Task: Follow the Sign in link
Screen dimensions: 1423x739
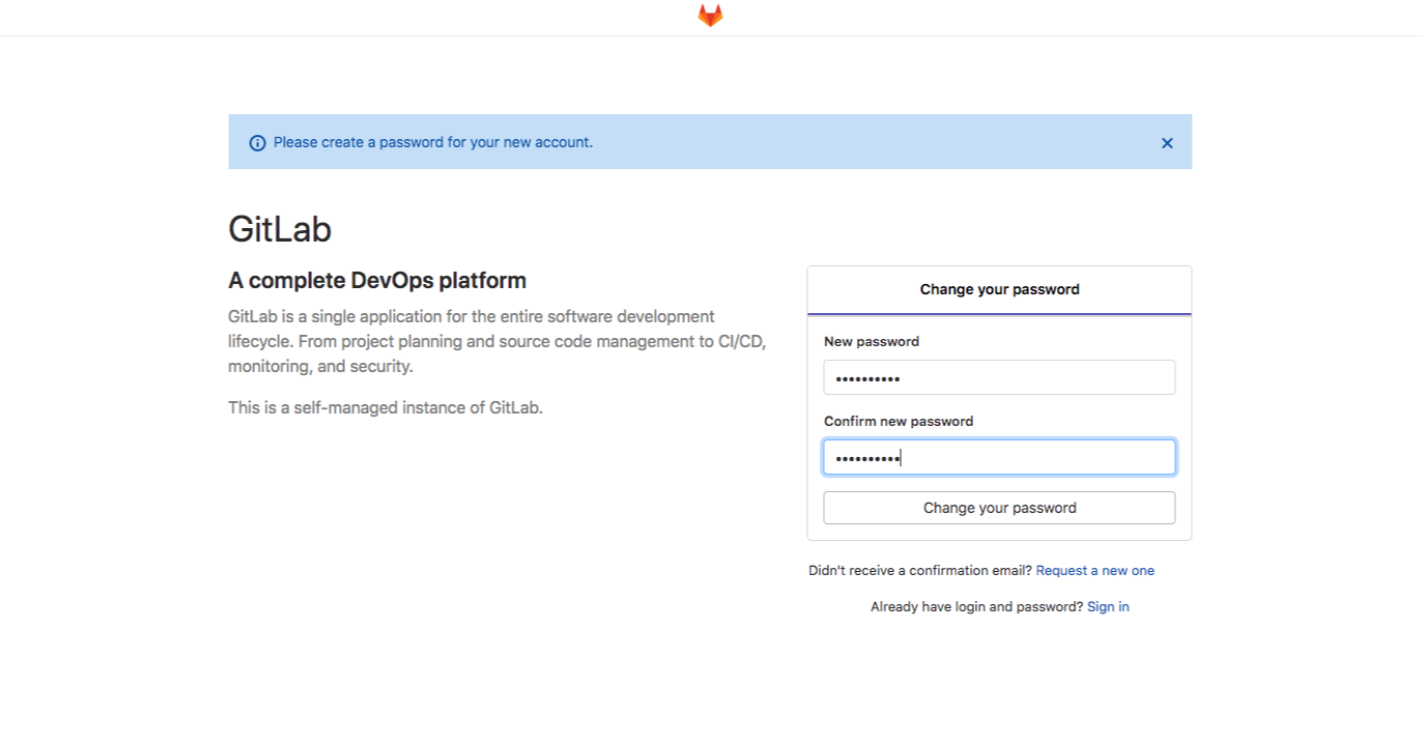Action: pyautogui.click(x=1108, y=607)
